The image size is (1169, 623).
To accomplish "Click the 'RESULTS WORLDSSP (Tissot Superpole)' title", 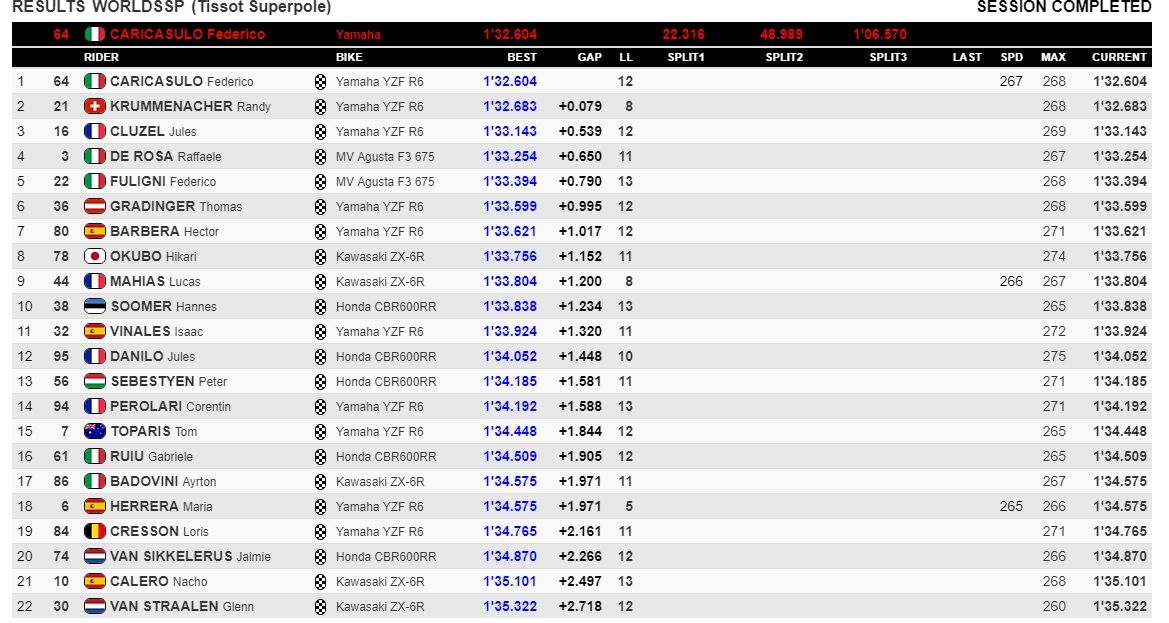I will click(x=172, y=7).
